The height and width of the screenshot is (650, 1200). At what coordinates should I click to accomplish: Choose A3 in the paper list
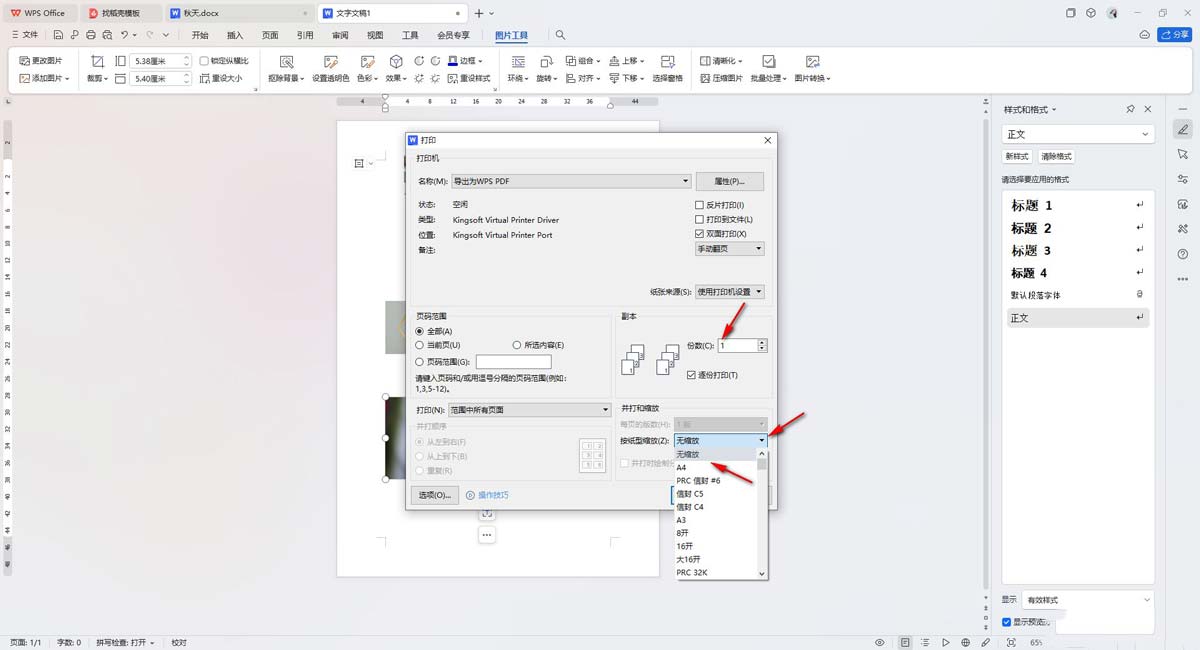(x=715, y=520)
